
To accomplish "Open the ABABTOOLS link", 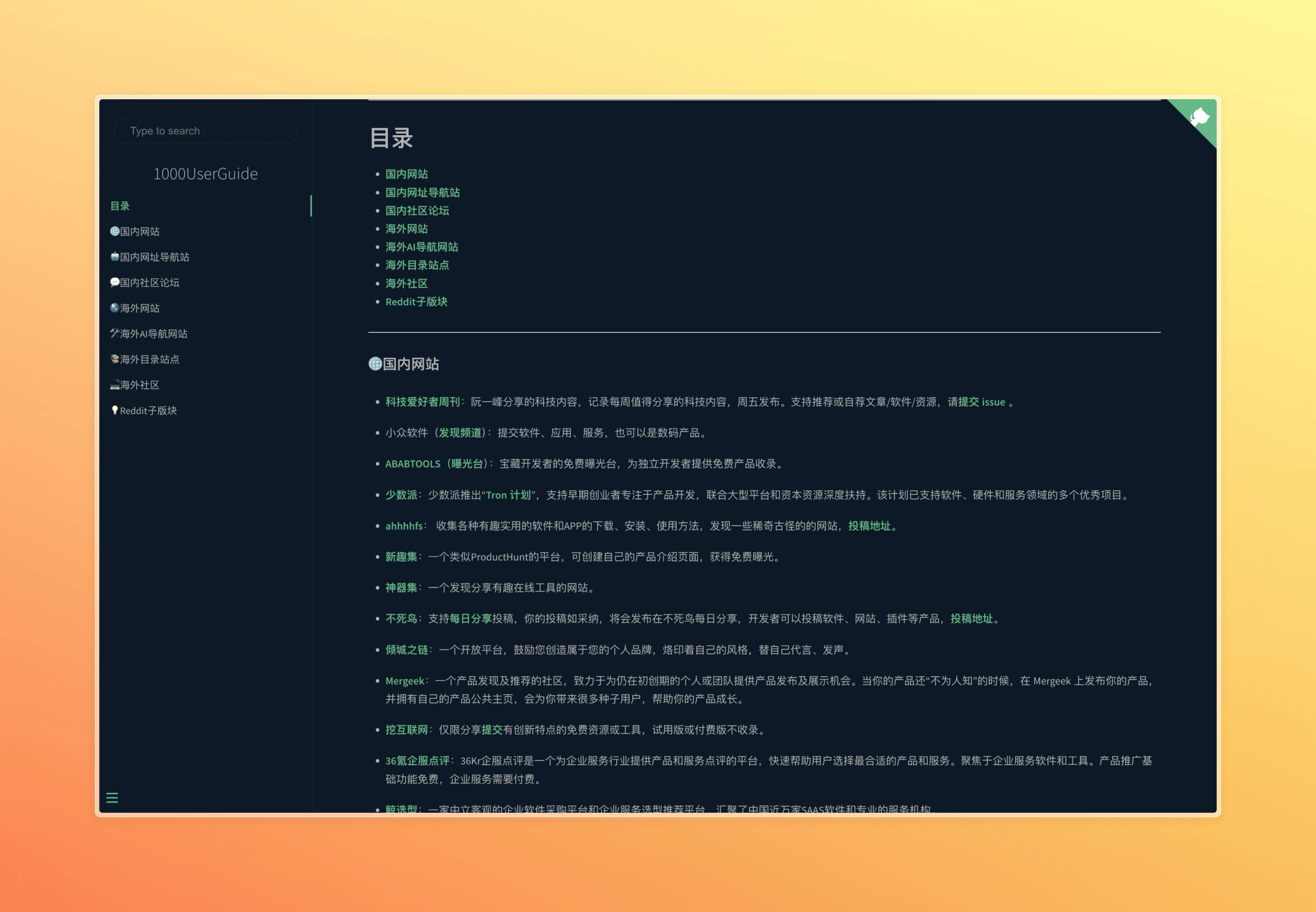I will [413, 464].
